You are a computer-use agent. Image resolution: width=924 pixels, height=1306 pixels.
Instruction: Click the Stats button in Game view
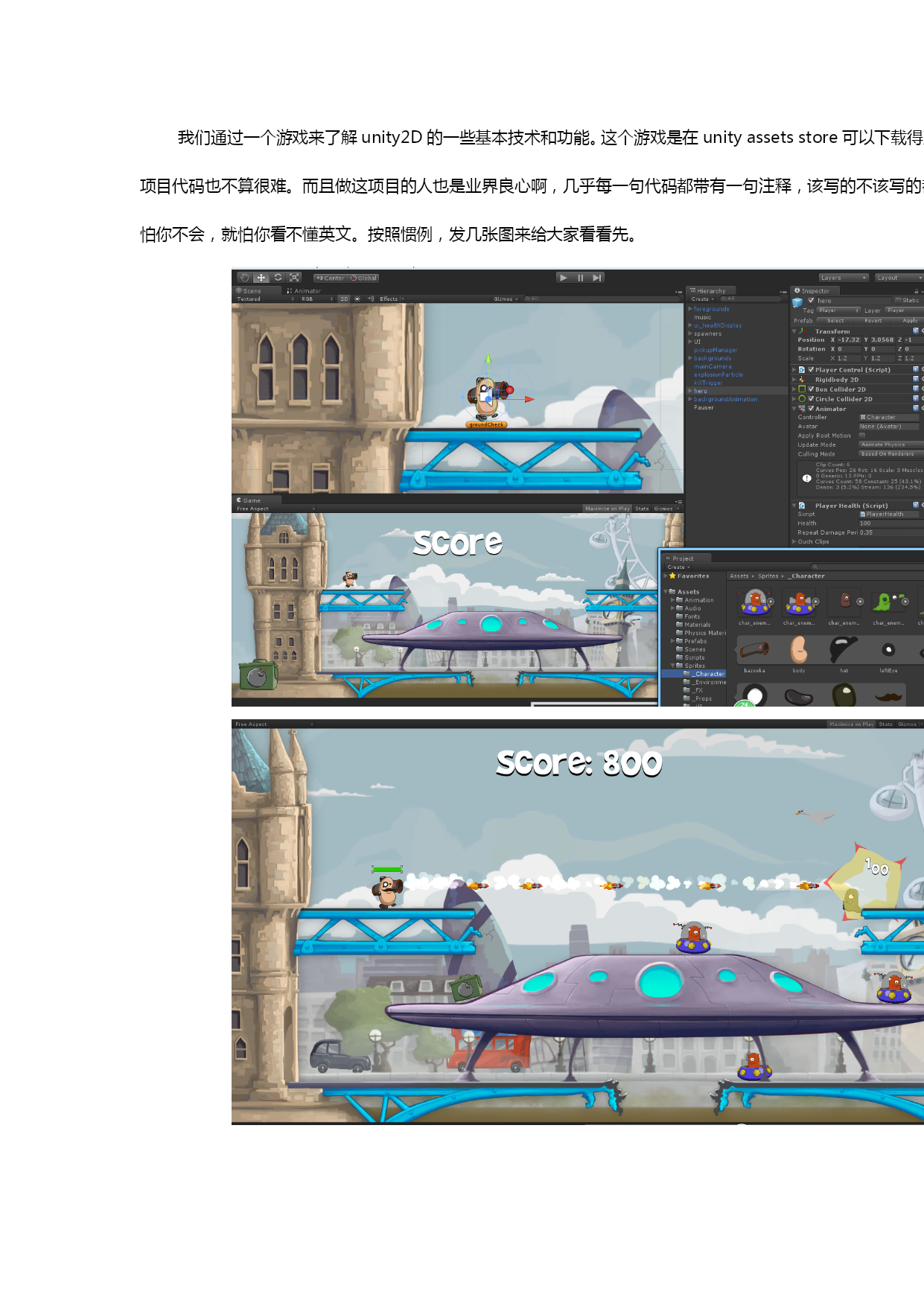tap(642, 509)
